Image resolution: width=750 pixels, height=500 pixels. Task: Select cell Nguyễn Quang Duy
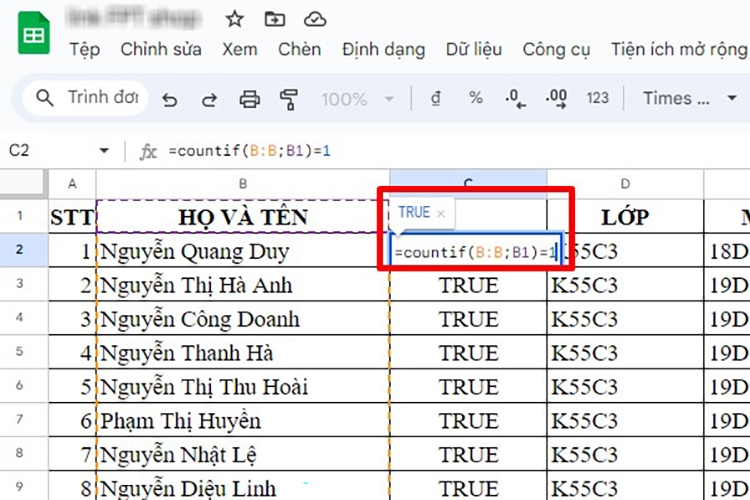(243, 251)
